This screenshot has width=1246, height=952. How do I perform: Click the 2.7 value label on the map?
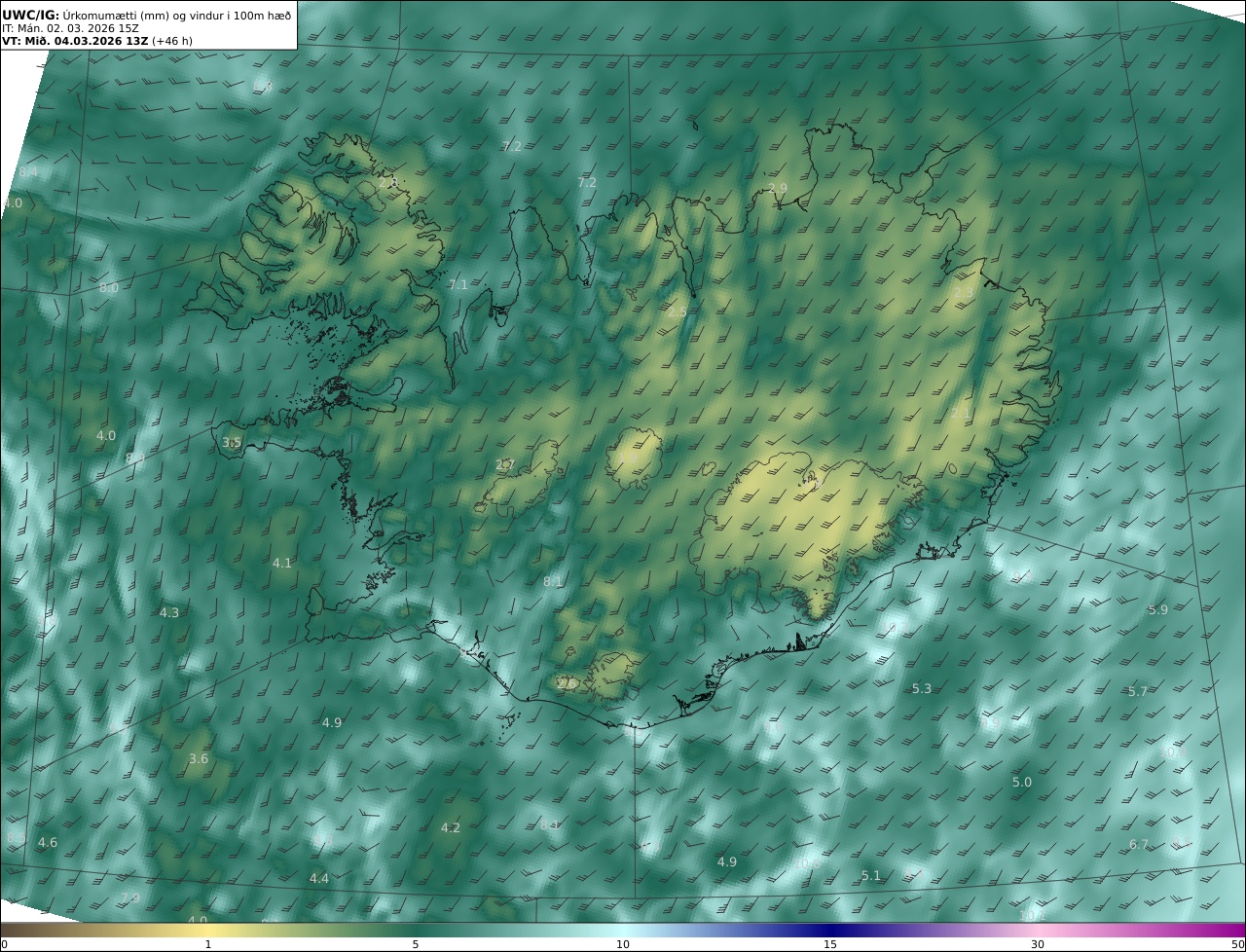point(504,465)
